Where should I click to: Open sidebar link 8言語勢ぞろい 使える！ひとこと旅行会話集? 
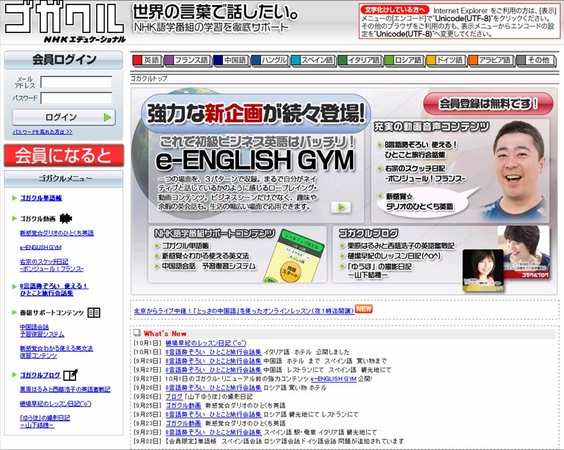pos(54,290)
